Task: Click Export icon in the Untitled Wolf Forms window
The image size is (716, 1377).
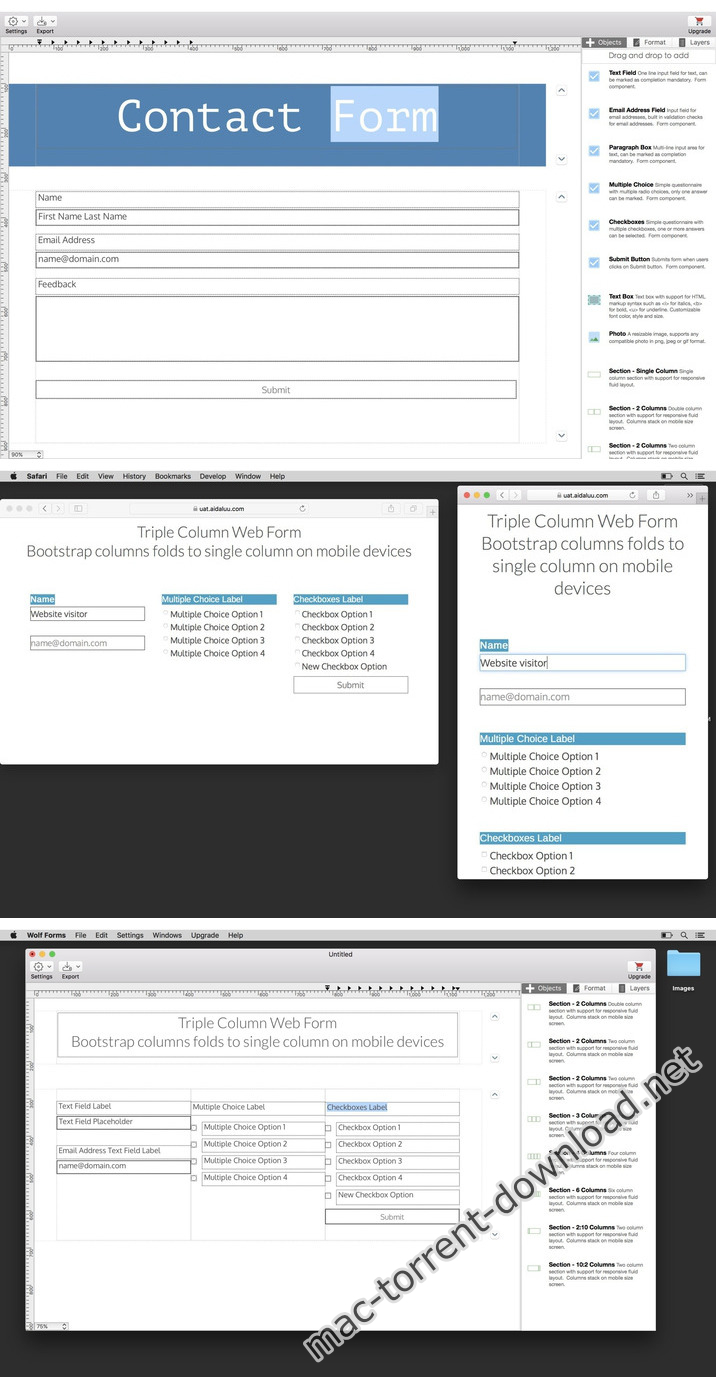Action: coord(68,967)
